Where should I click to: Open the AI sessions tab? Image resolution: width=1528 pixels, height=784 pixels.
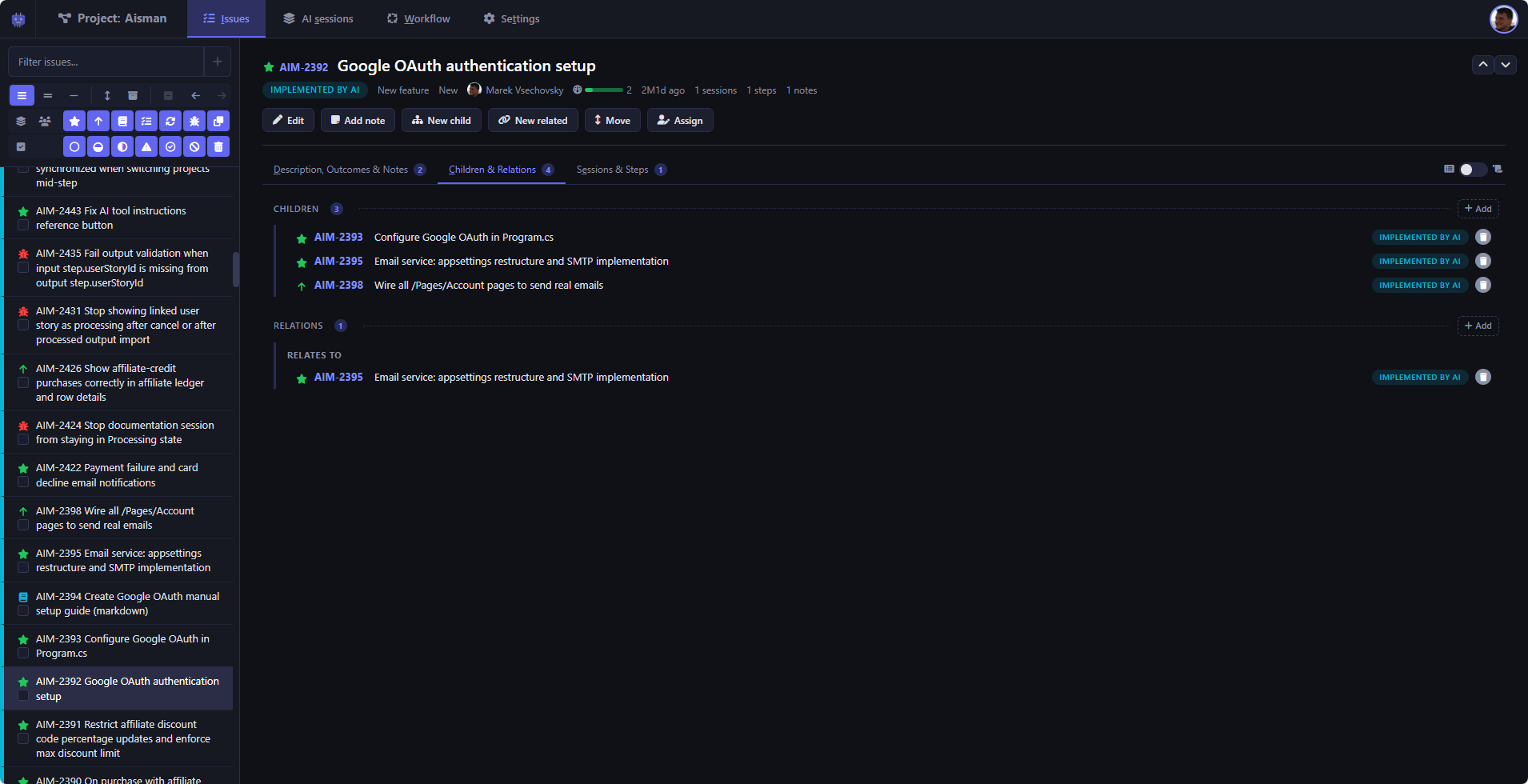[x=318, y=19]
